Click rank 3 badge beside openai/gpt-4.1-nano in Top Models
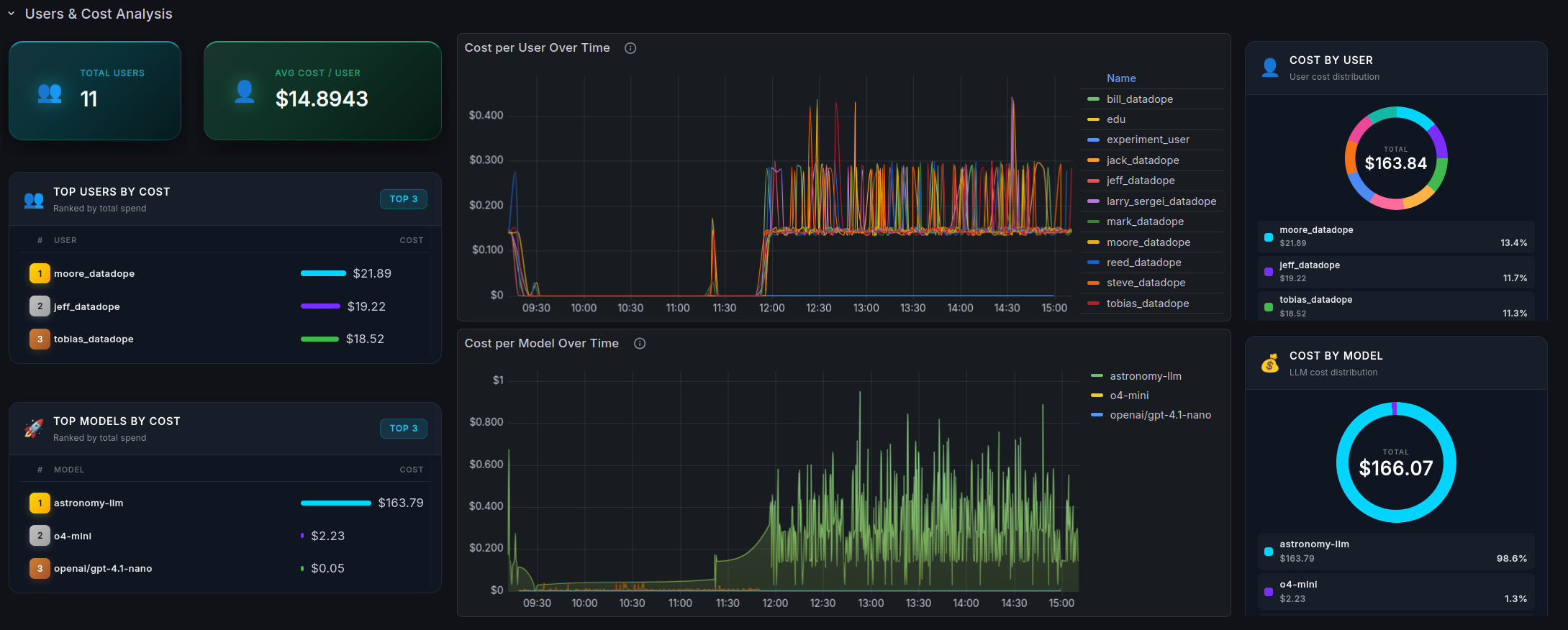 (40, 568)
